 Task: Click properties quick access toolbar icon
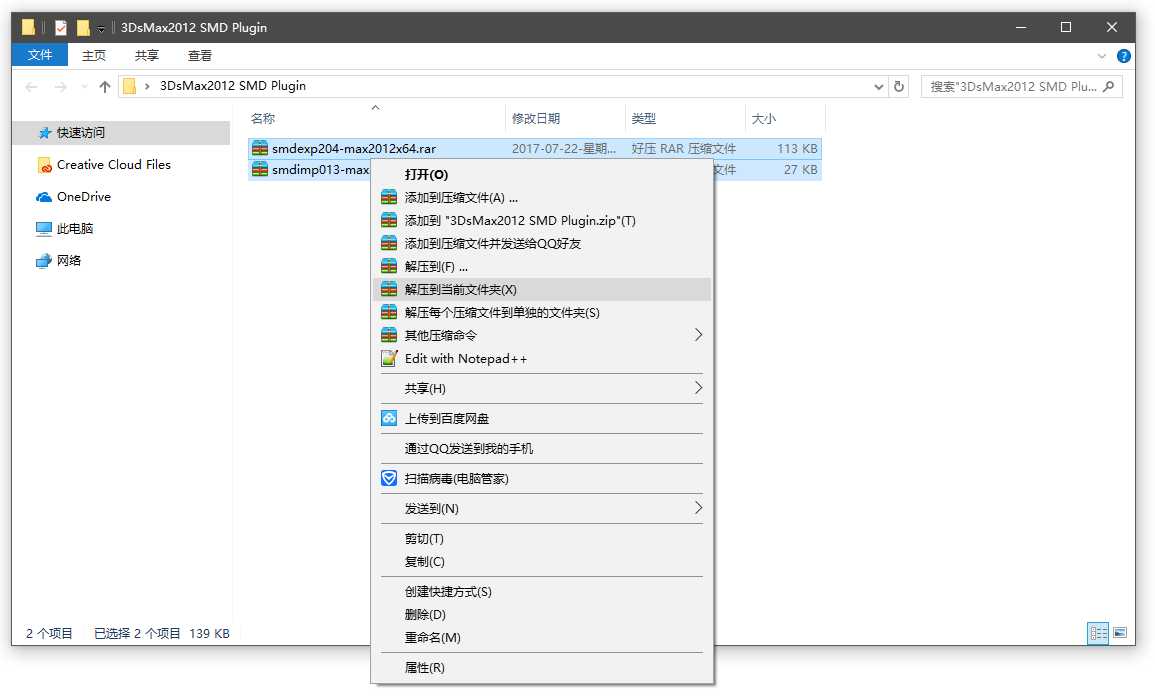point(61,28)
